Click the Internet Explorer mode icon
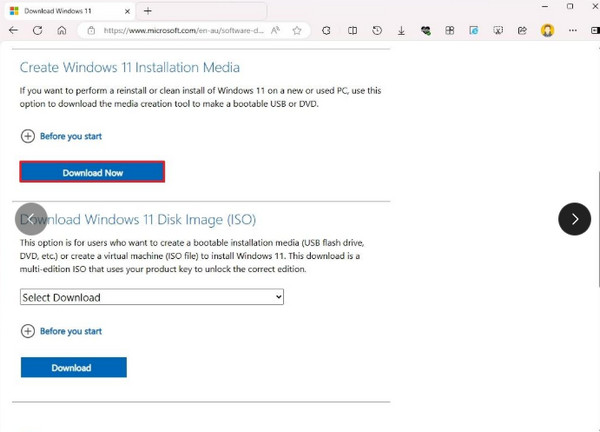 coord(474,30)
